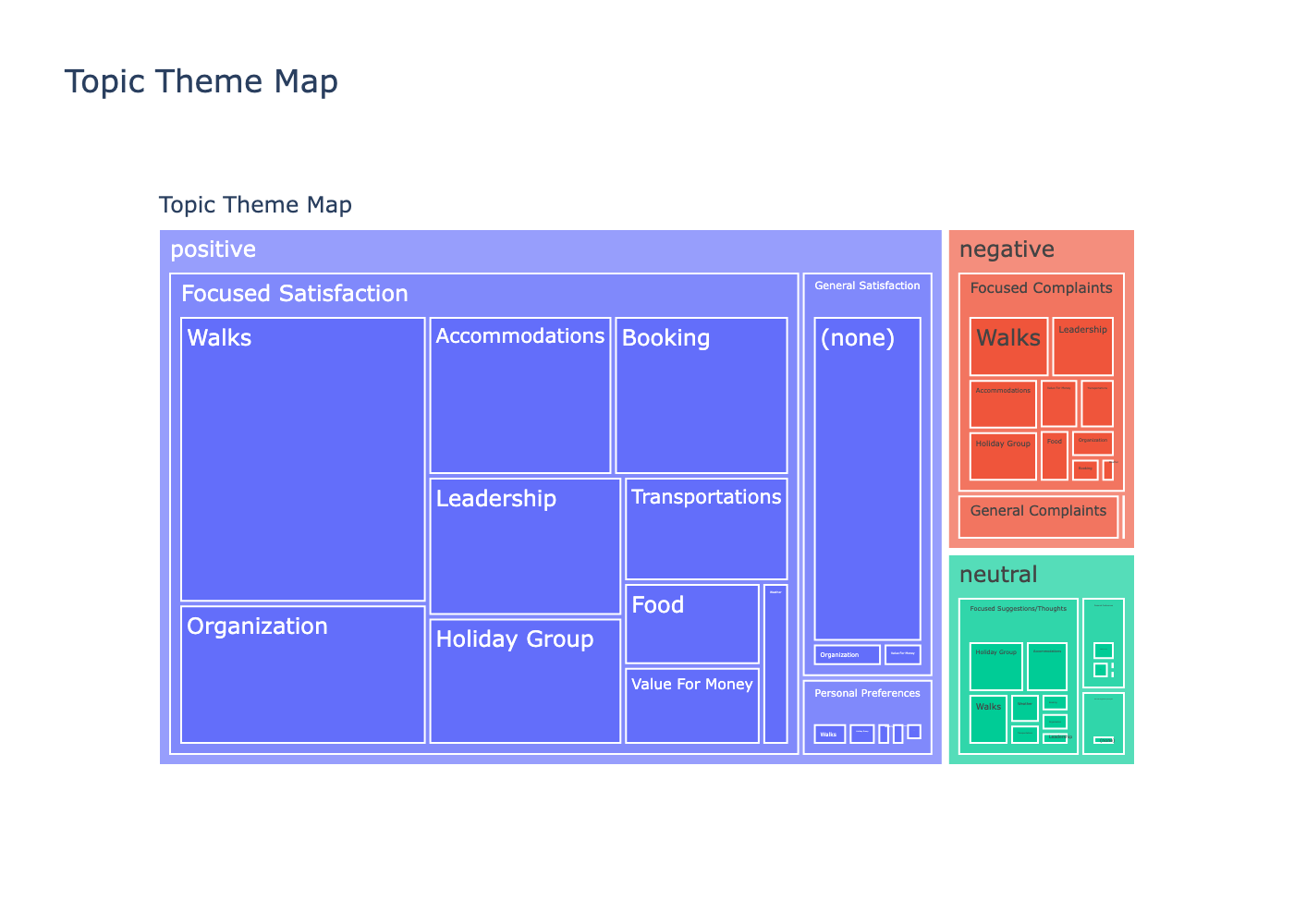Click Accommodations tile in Focused Complaints
Screen dimensions: 1294x924
(x=1003, y=404)
